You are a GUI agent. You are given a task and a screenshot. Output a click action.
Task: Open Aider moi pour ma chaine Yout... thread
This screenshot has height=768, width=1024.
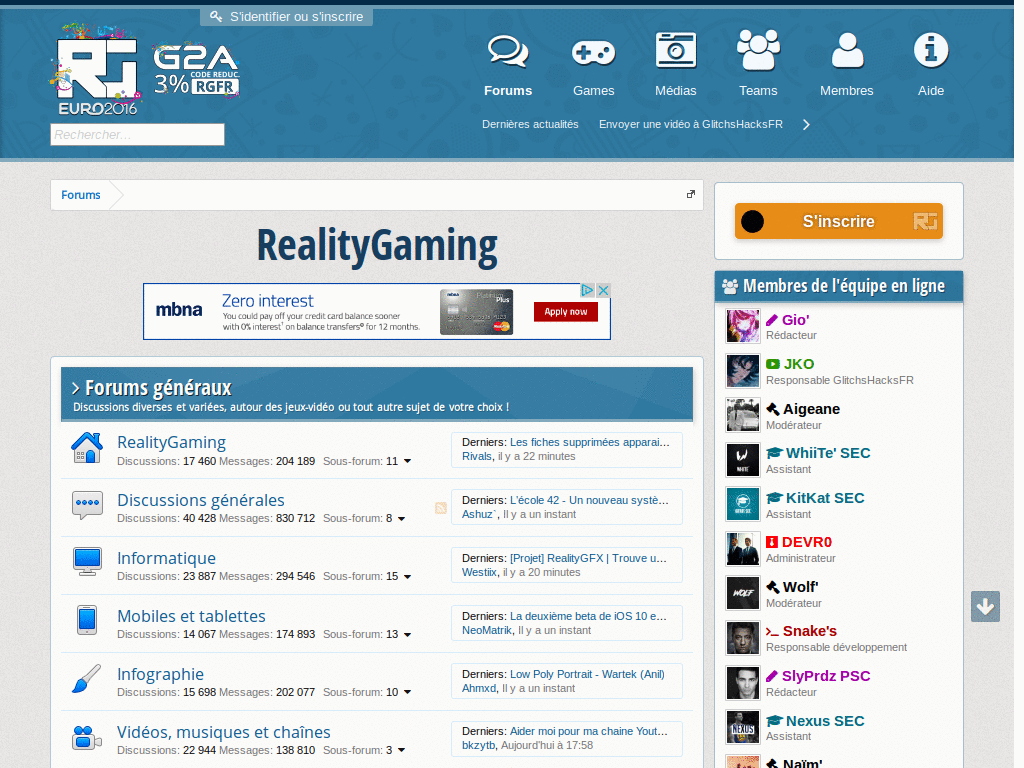(x=588, y=731)
